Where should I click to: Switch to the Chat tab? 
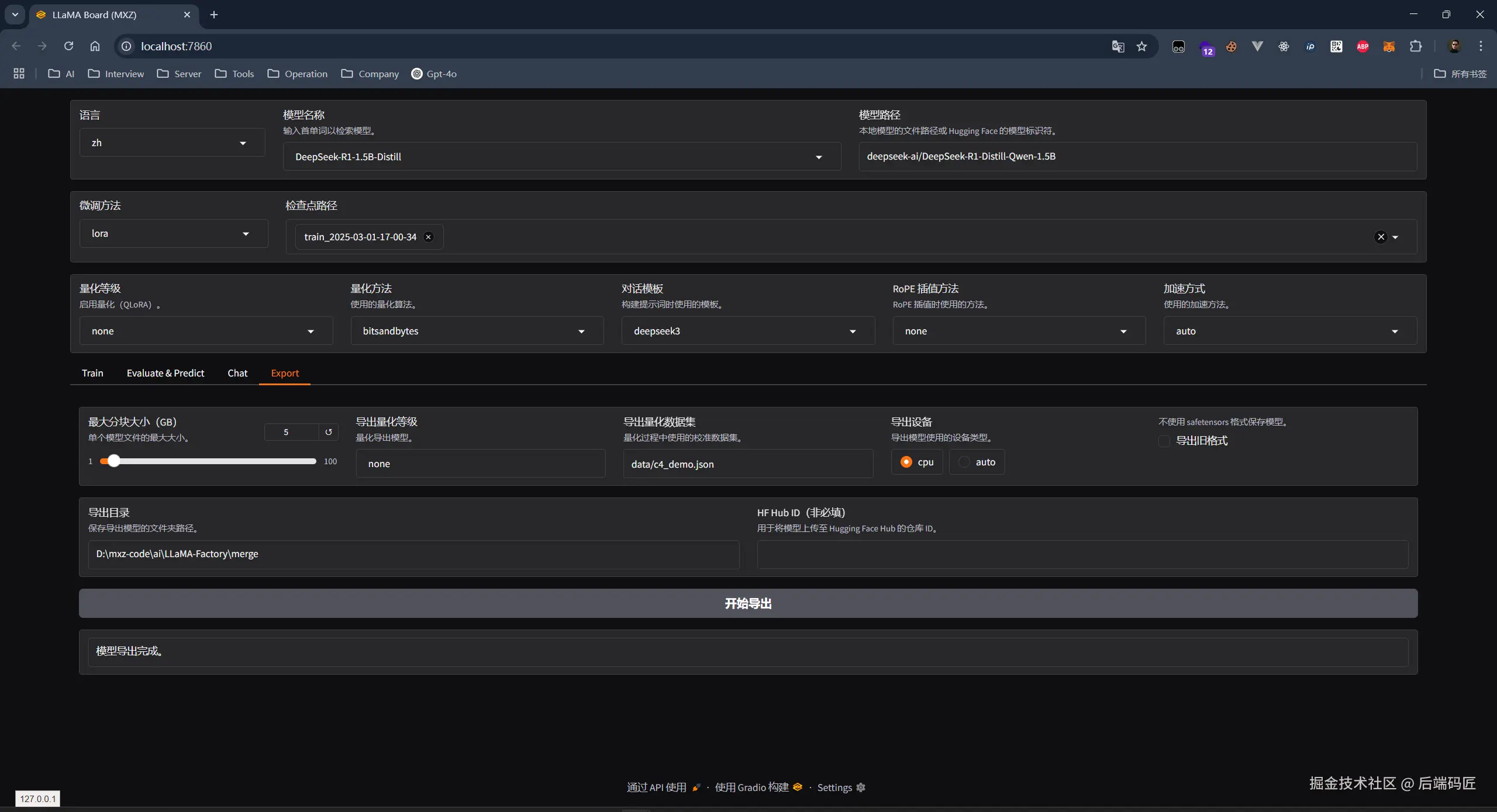[237, 373]
